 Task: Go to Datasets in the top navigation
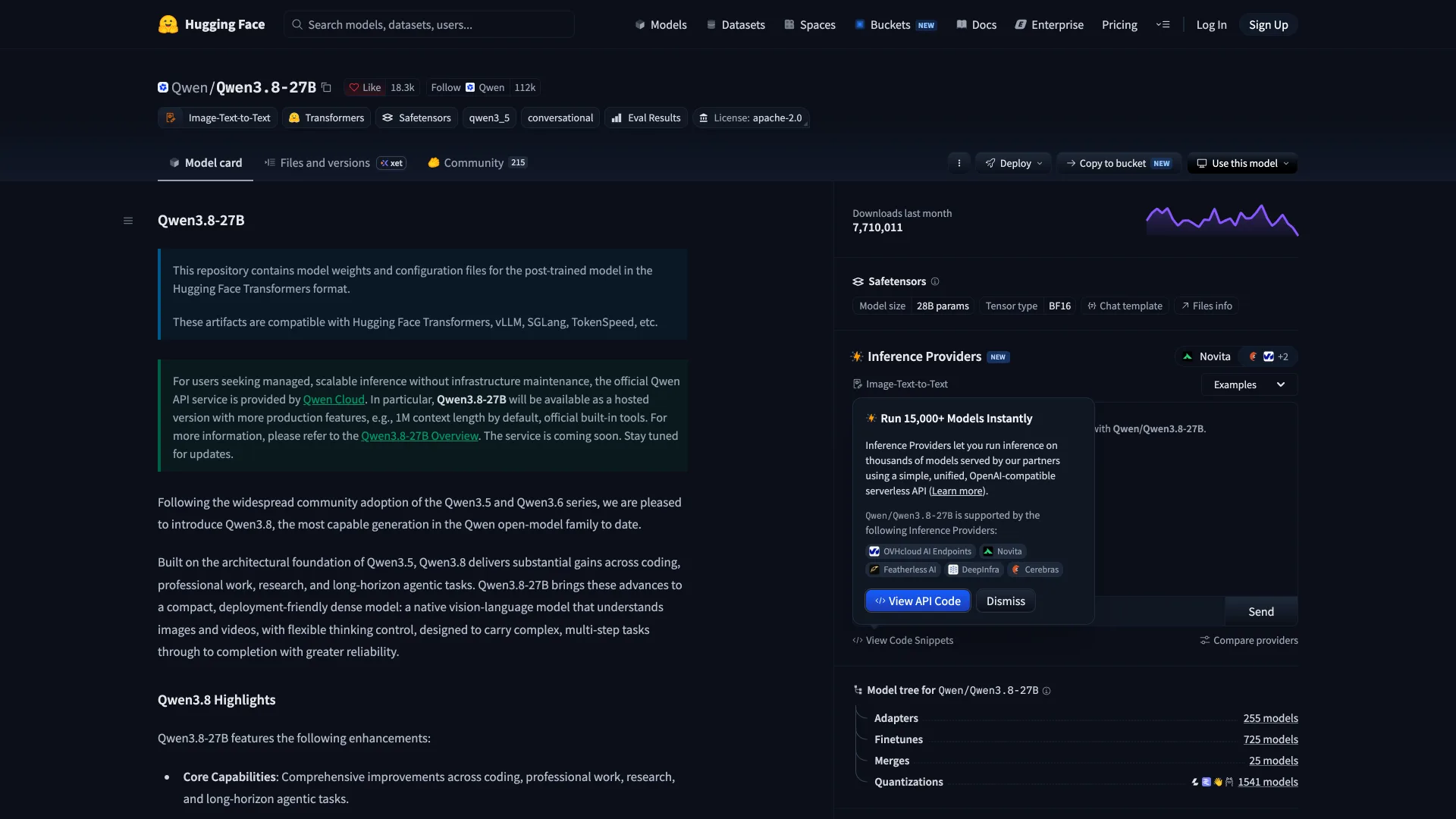pos(736,24)
